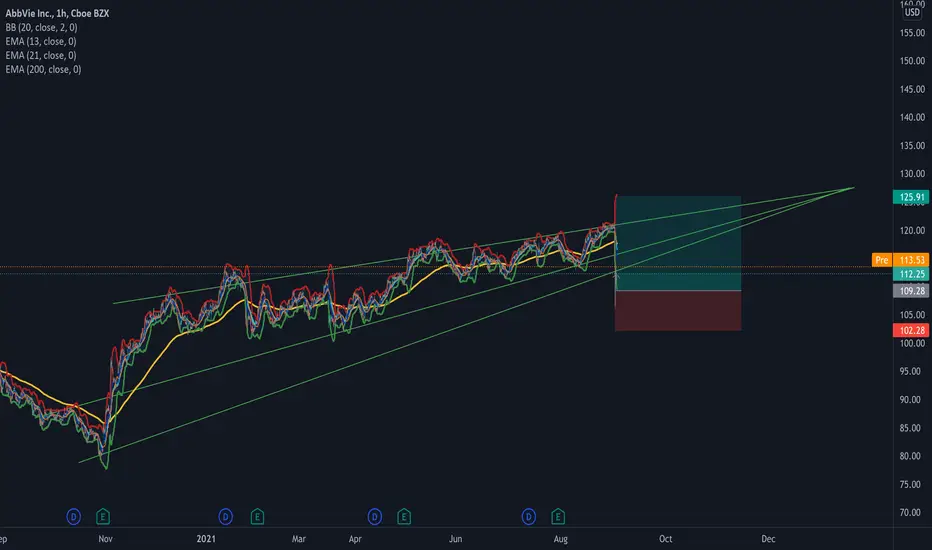Click the February earnings E marker
Screen dimensions: 932x550
pos(257,517)
